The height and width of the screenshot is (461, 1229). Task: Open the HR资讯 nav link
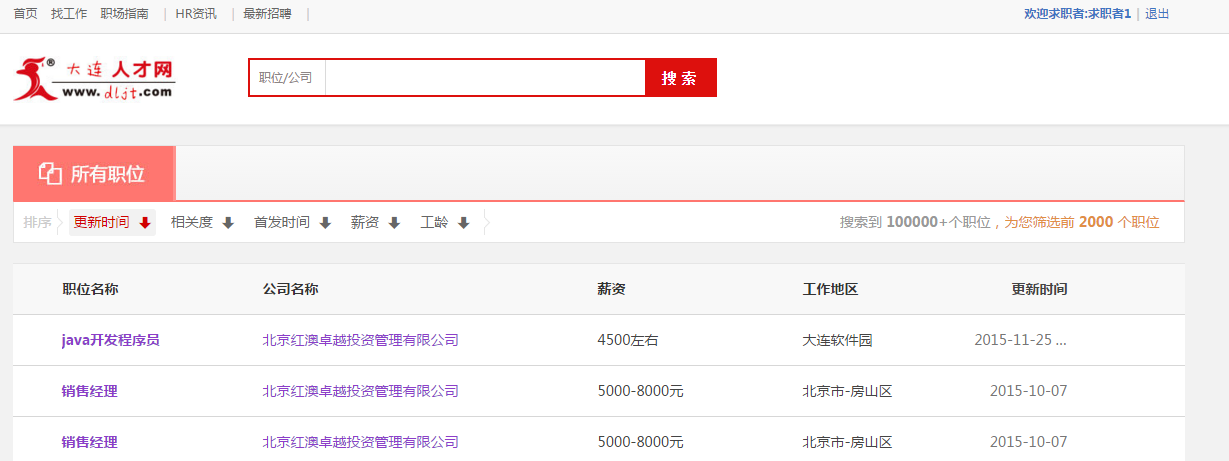click(196, 14)
